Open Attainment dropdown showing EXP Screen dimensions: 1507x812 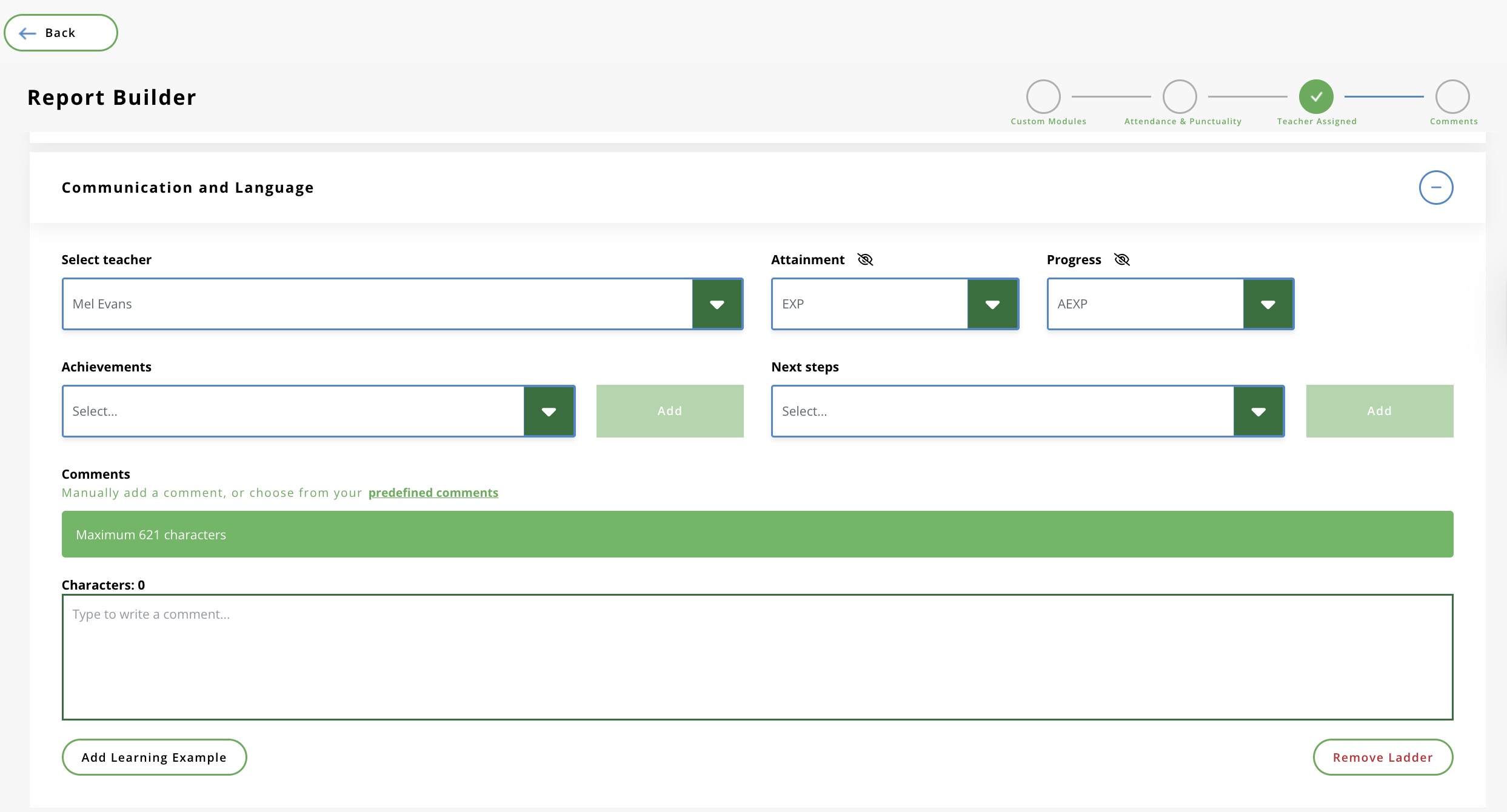(x=992, y=304)
